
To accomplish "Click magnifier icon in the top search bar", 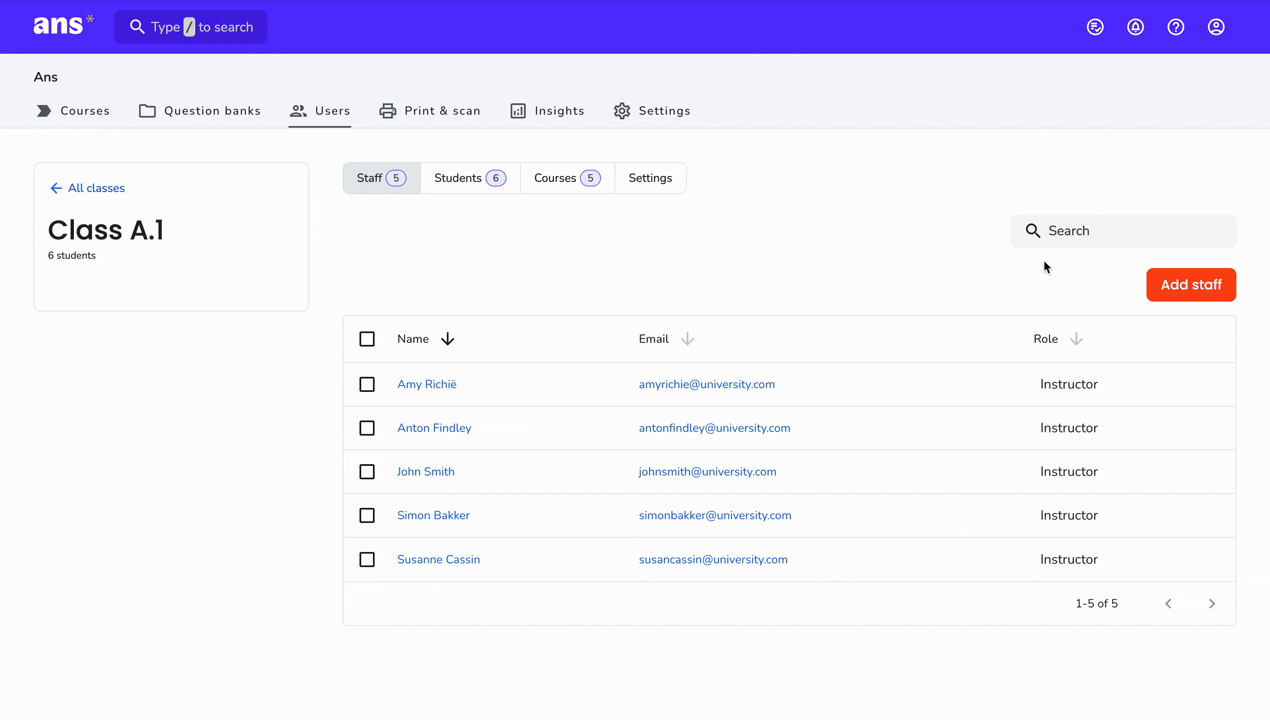I will [137, 27].
